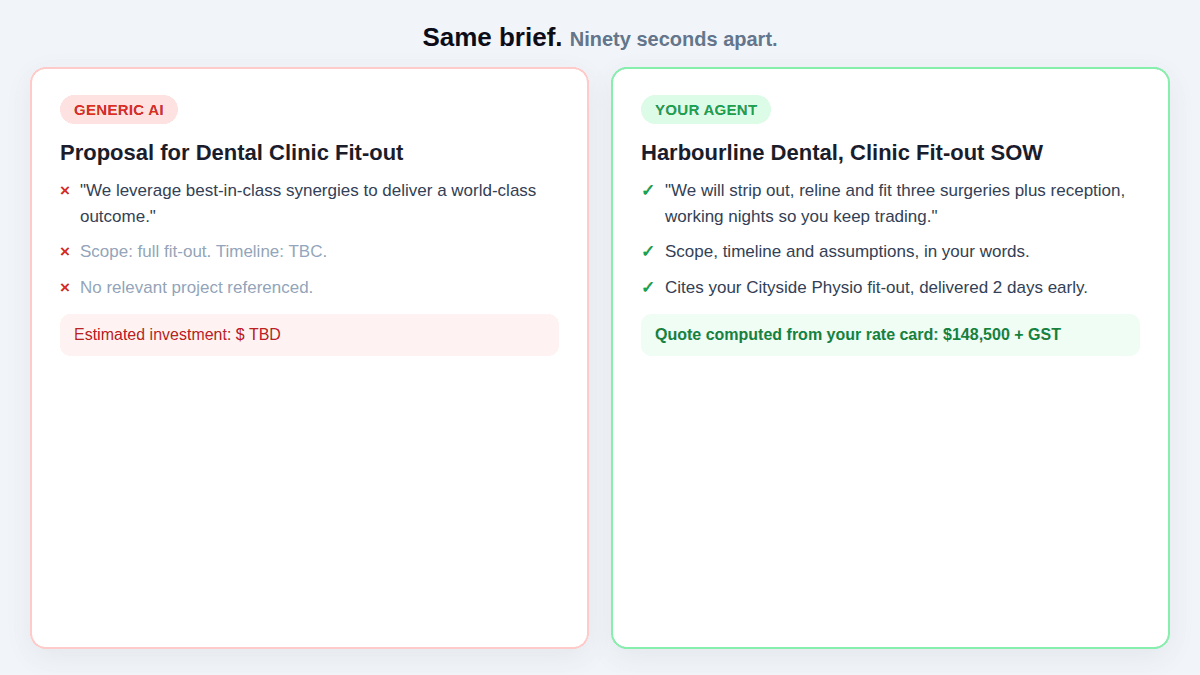The image size is (1200, 675).
Task: Click the green checkmark next to Scope, timeline and assumptions
Action: coord(648,251)
